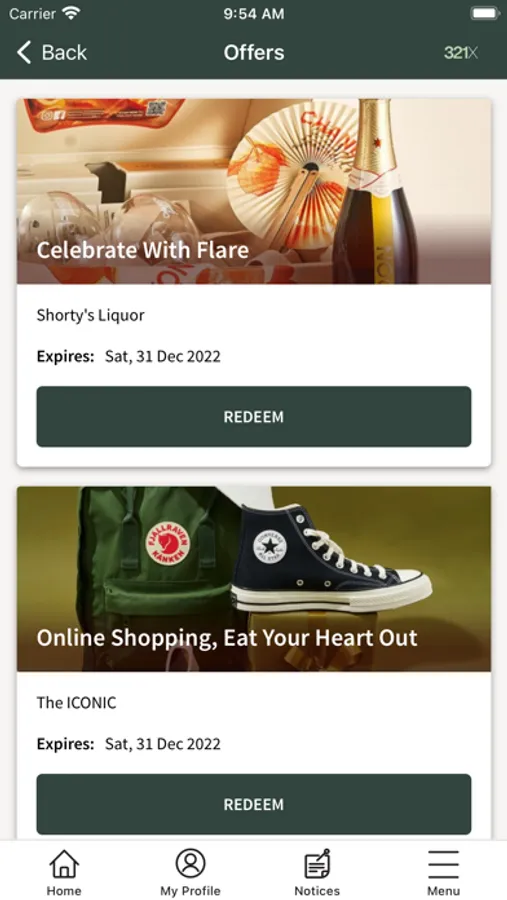
Task: Redeem the Shorty's Liquor offer
Action: 254,417
